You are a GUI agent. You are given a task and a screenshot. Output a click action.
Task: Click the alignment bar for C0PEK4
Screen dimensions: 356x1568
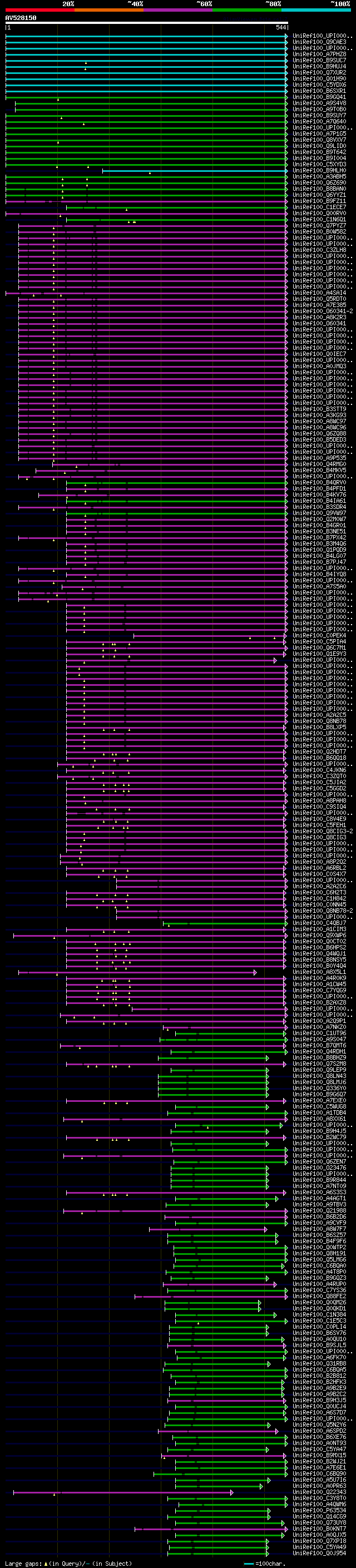tap(210, 635)
